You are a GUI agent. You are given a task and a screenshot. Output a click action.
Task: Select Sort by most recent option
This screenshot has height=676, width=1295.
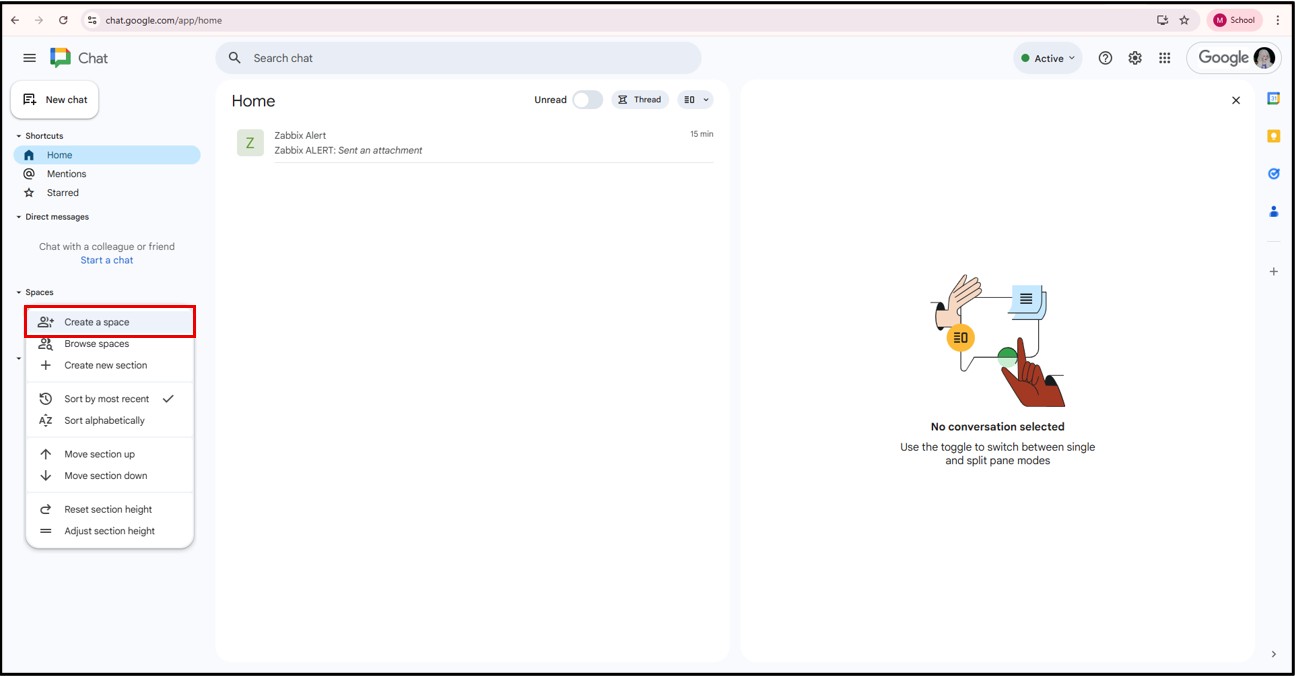[x=107, y=399]
